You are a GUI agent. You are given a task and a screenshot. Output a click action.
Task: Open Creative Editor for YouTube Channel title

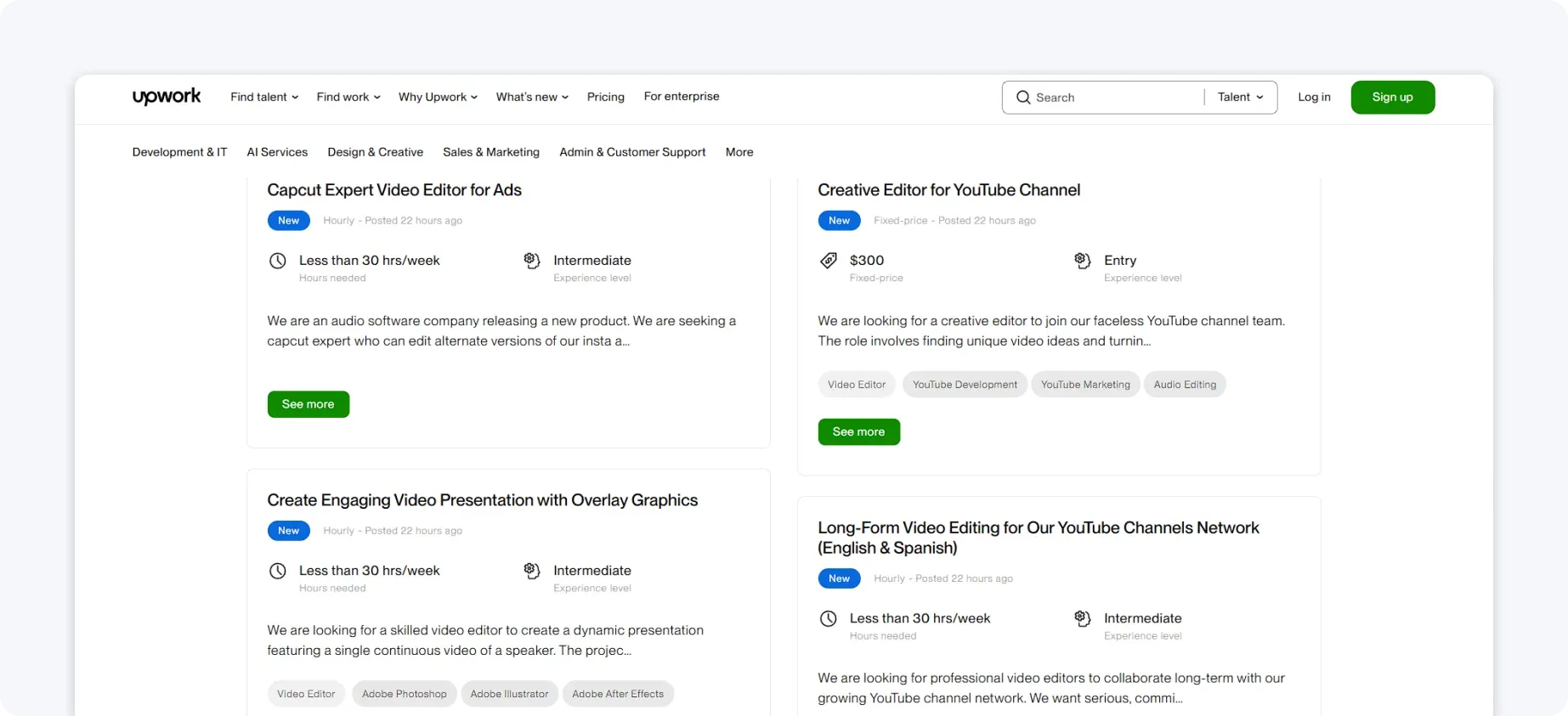tap(948, 190)
